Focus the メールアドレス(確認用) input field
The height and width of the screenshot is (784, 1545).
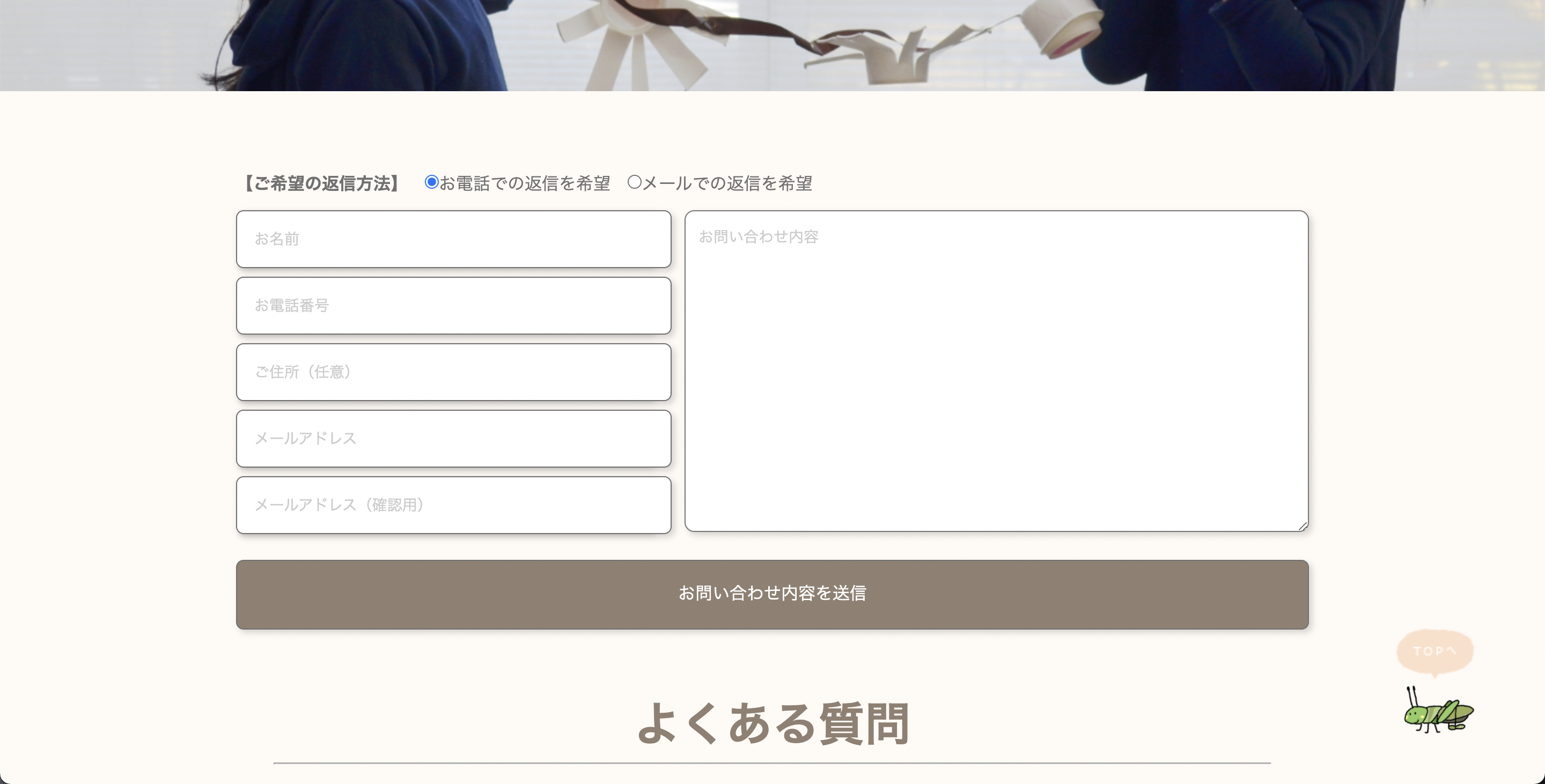[453, 505]
